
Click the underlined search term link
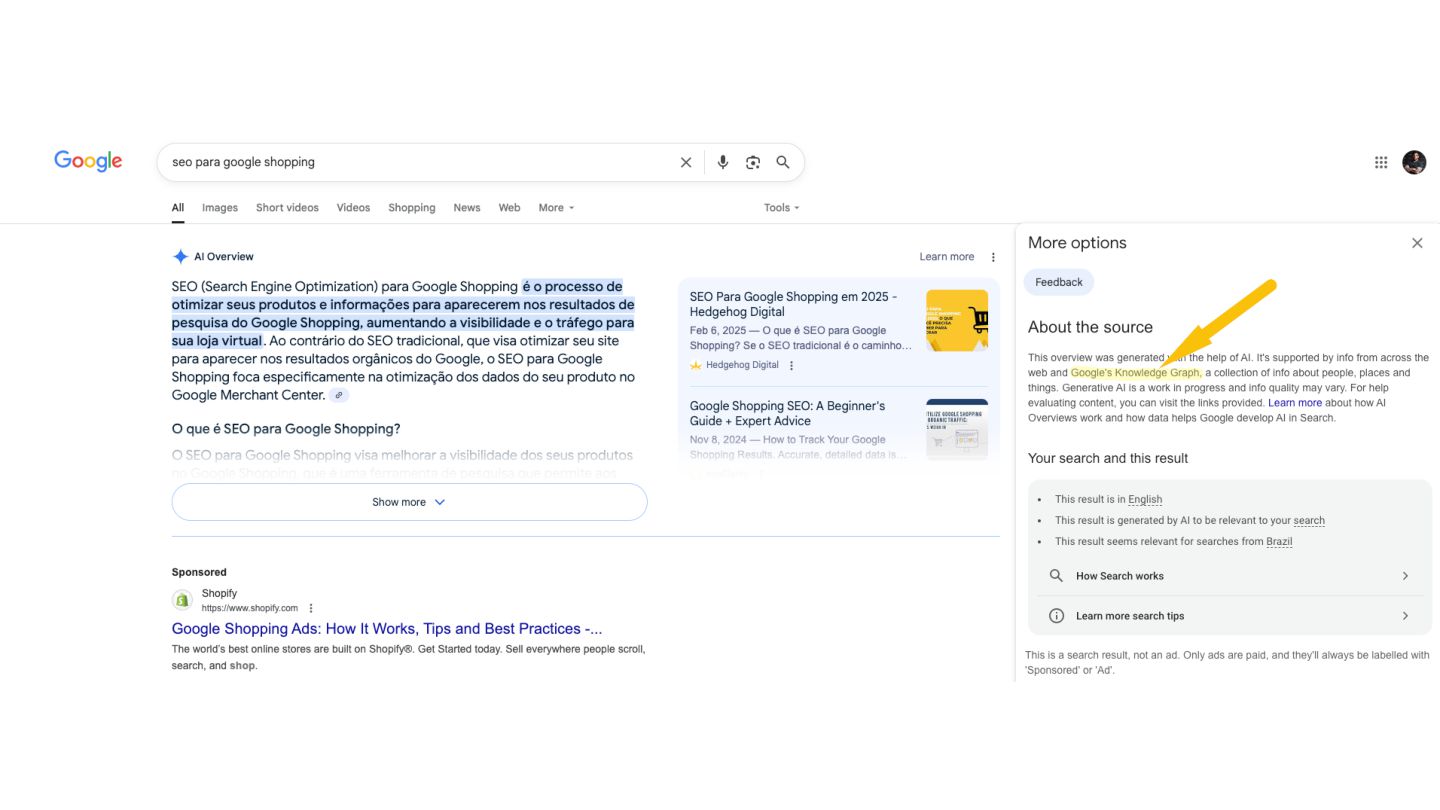coord(1309,520)
